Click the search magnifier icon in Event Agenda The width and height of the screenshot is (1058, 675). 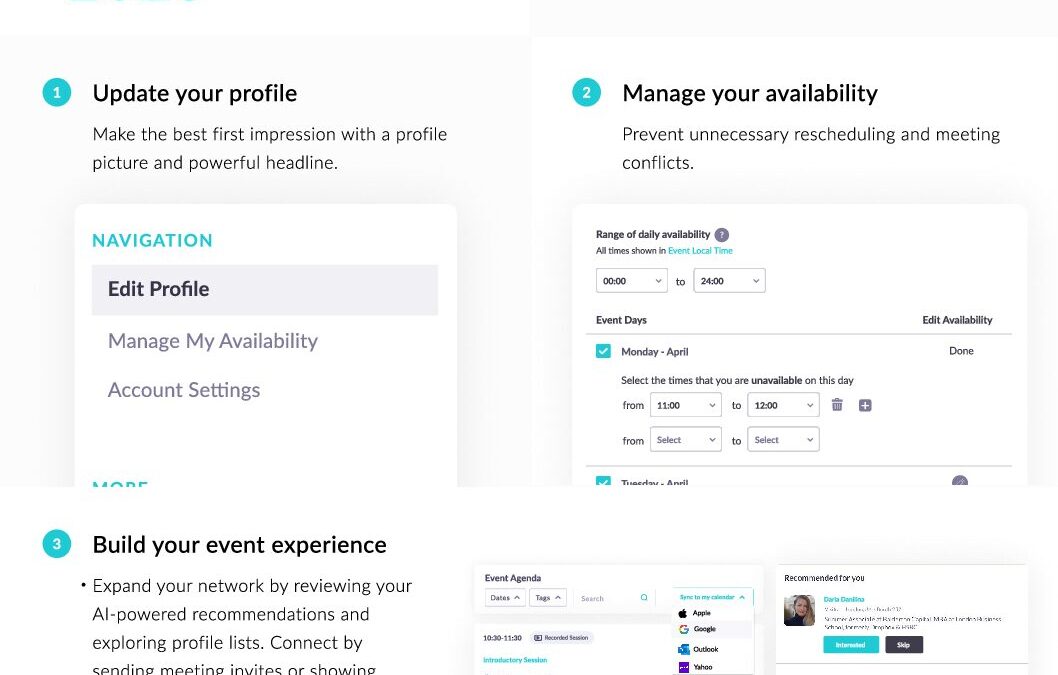pos(644,597)
